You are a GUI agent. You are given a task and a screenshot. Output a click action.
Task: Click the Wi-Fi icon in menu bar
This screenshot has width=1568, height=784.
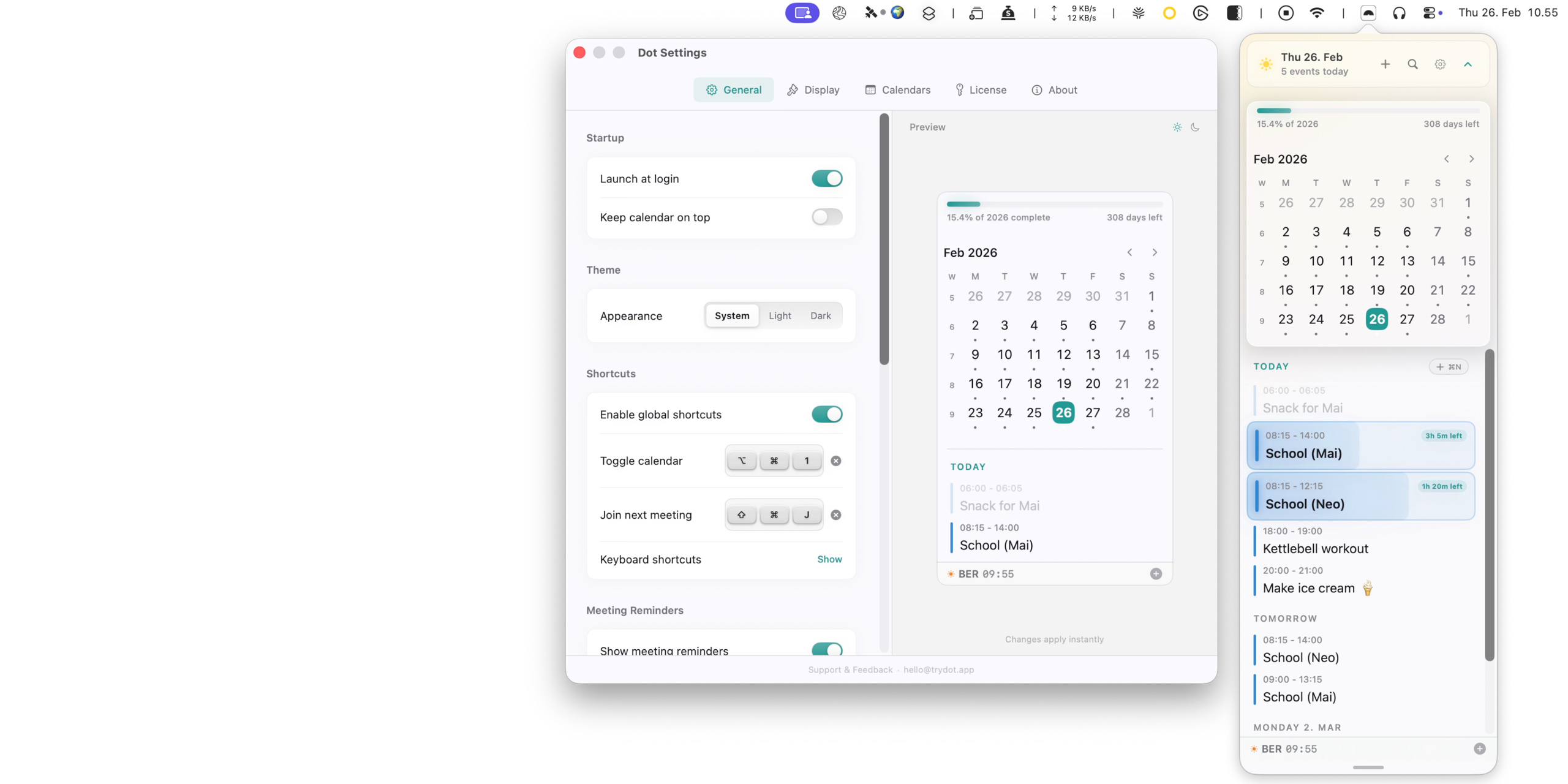coord(1316,13)
